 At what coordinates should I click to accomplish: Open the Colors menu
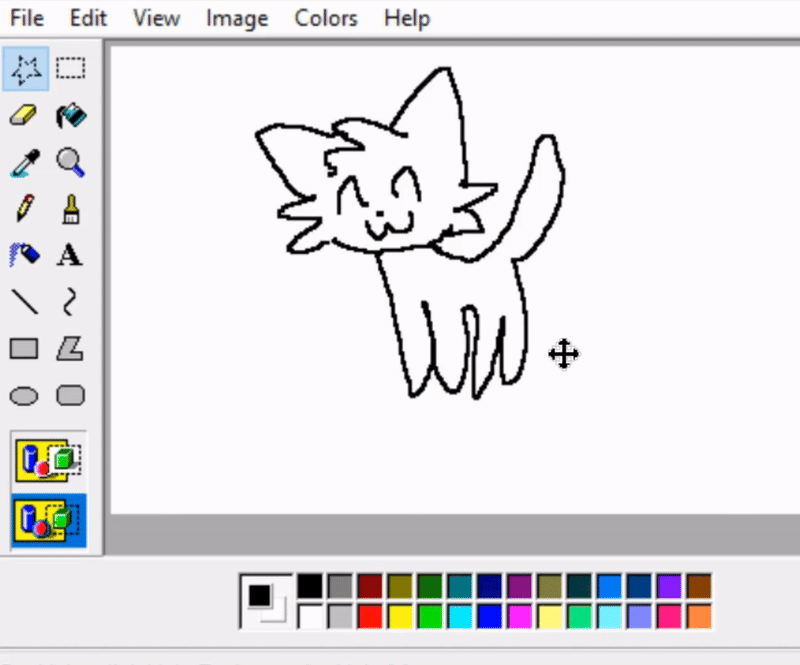[x=326, y=18]
